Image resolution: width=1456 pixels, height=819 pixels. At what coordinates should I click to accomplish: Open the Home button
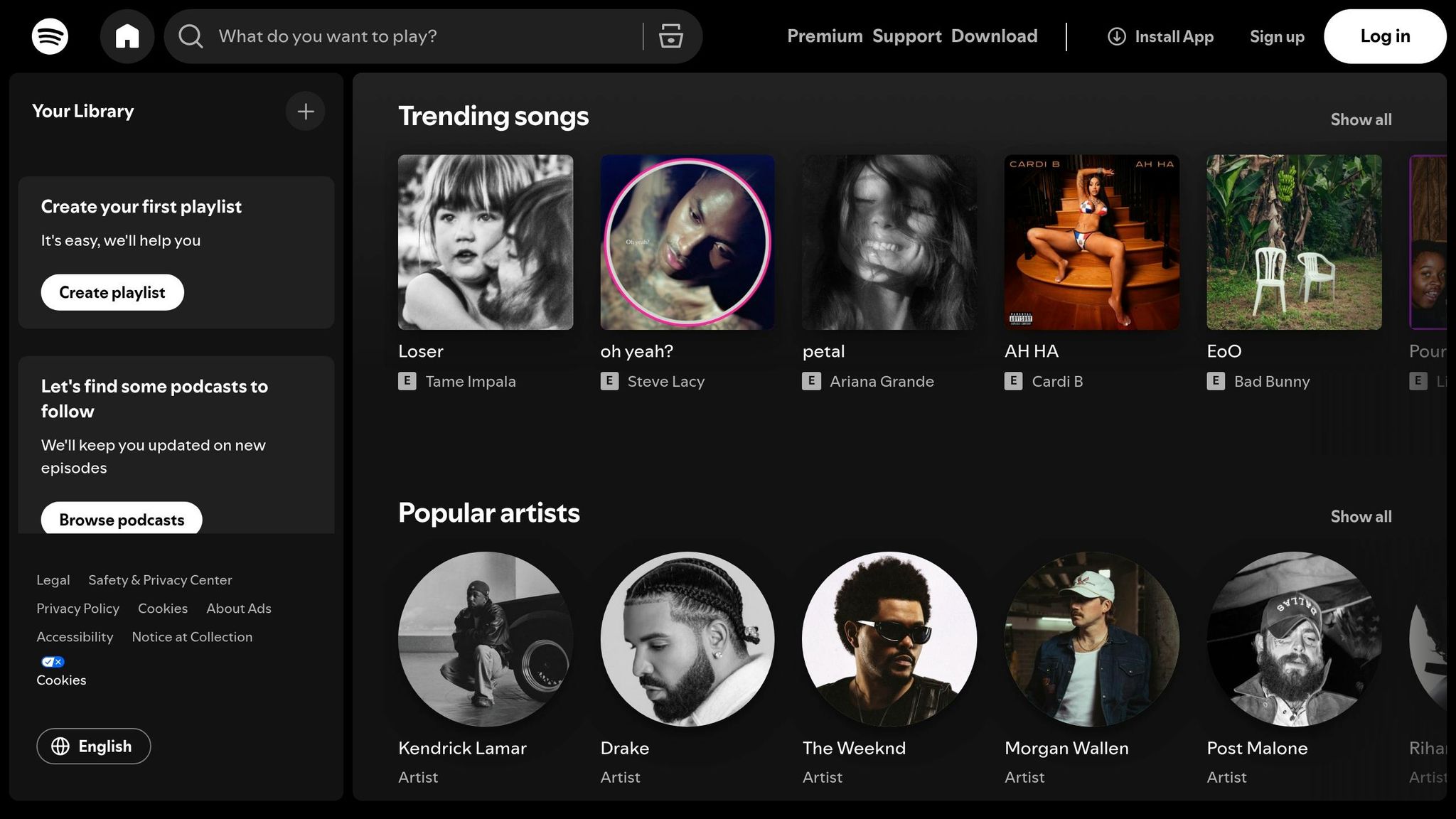click(127, 36)
